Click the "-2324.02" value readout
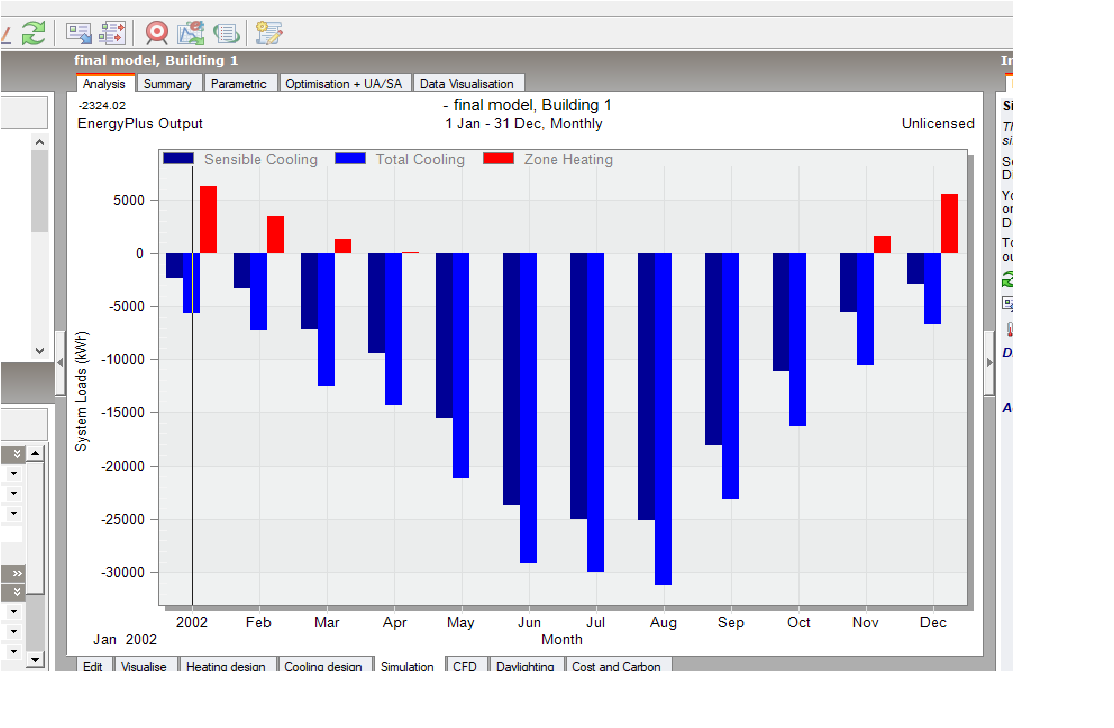1114x728 pixels. (x=102, y=105)
